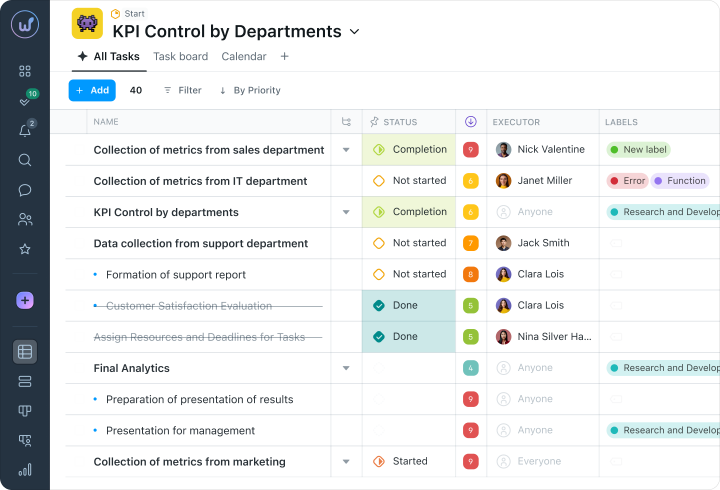Collapse Collection of metrics from sales department row
Image resolution: width=720 pixels, height=490 pixels.
point(346,150)
